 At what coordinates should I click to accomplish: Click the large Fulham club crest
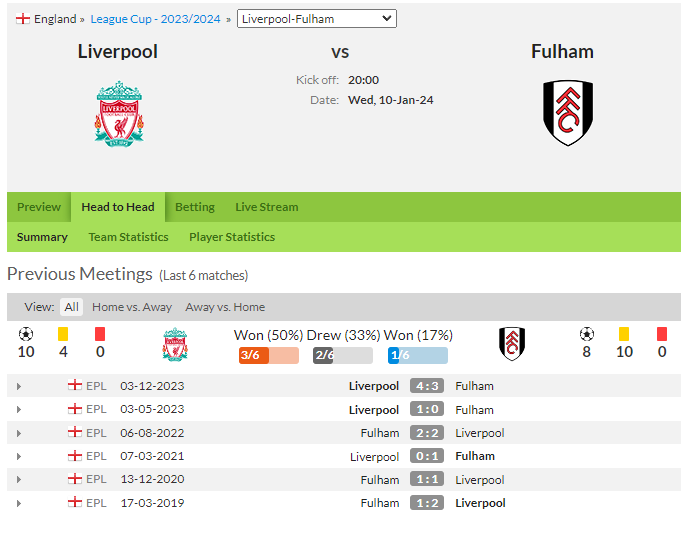[x=568, y=113]
